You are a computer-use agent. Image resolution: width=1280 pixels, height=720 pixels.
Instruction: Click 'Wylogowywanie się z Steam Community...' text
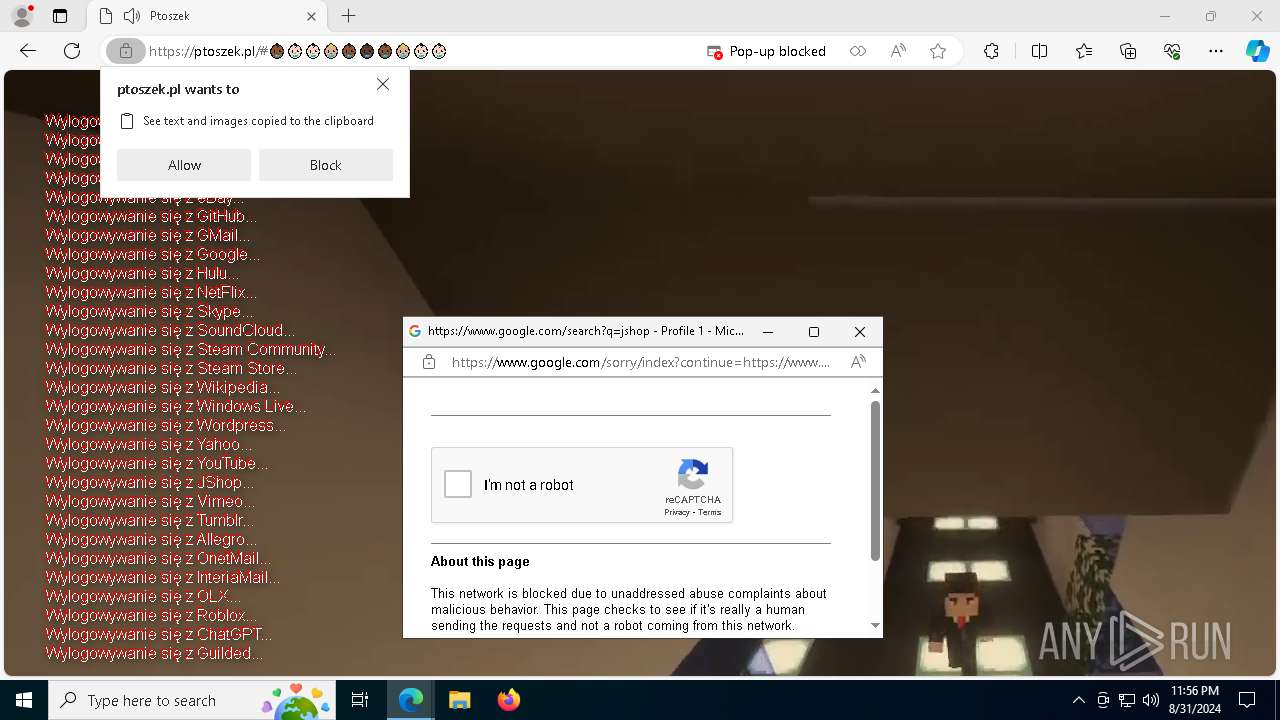click(190, 349)
